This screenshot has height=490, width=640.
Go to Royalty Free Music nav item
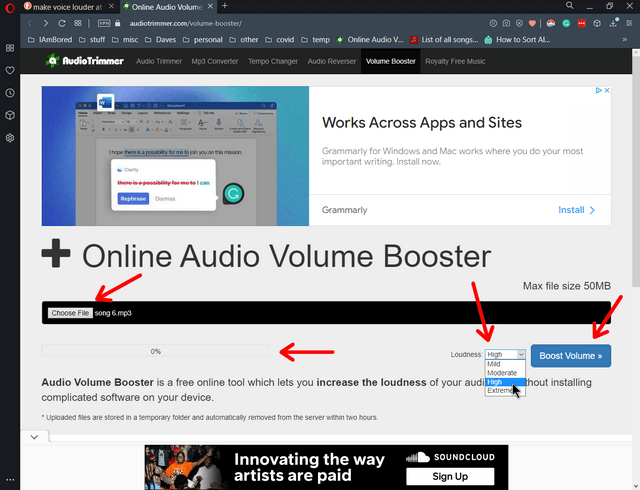(455, 61)
